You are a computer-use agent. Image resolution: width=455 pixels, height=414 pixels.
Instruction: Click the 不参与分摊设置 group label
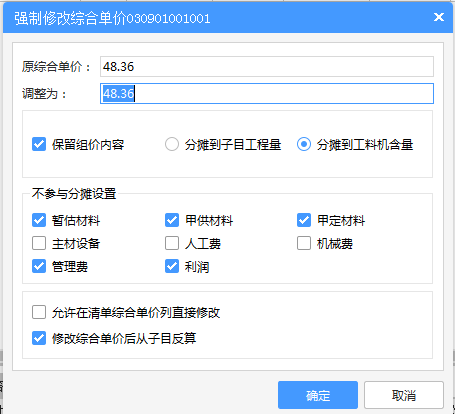pos(74,193)
